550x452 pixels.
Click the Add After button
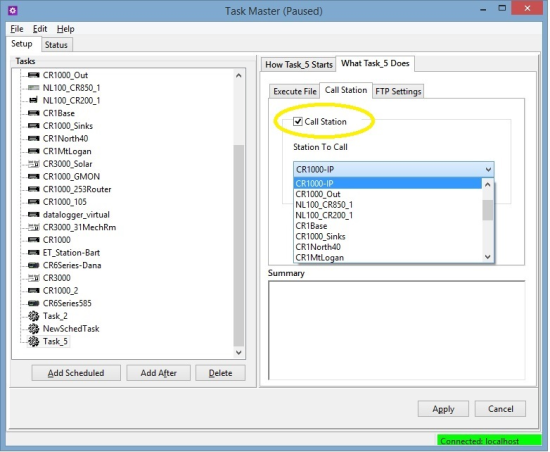pyautogui.click(x=159, y=373)
